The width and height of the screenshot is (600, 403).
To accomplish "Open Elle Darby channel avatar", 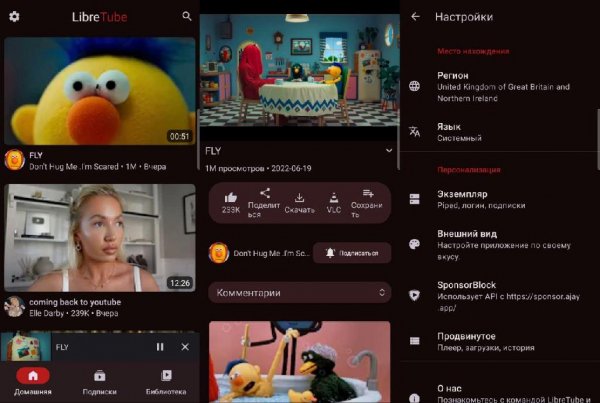I will click(15, 307).
